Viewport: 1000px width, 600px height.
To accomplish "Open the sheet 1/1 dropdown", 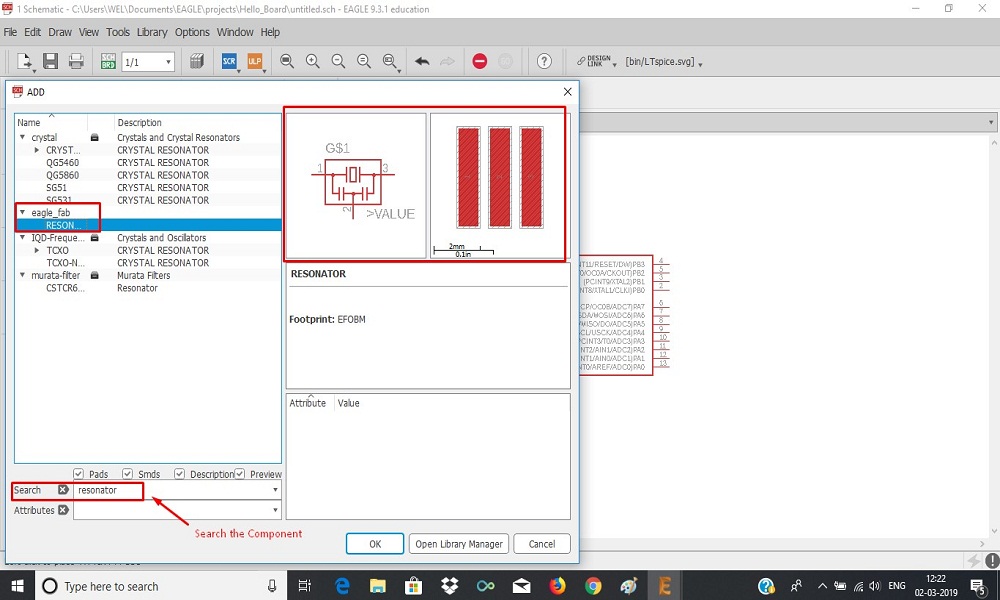I will pos(168,62).
